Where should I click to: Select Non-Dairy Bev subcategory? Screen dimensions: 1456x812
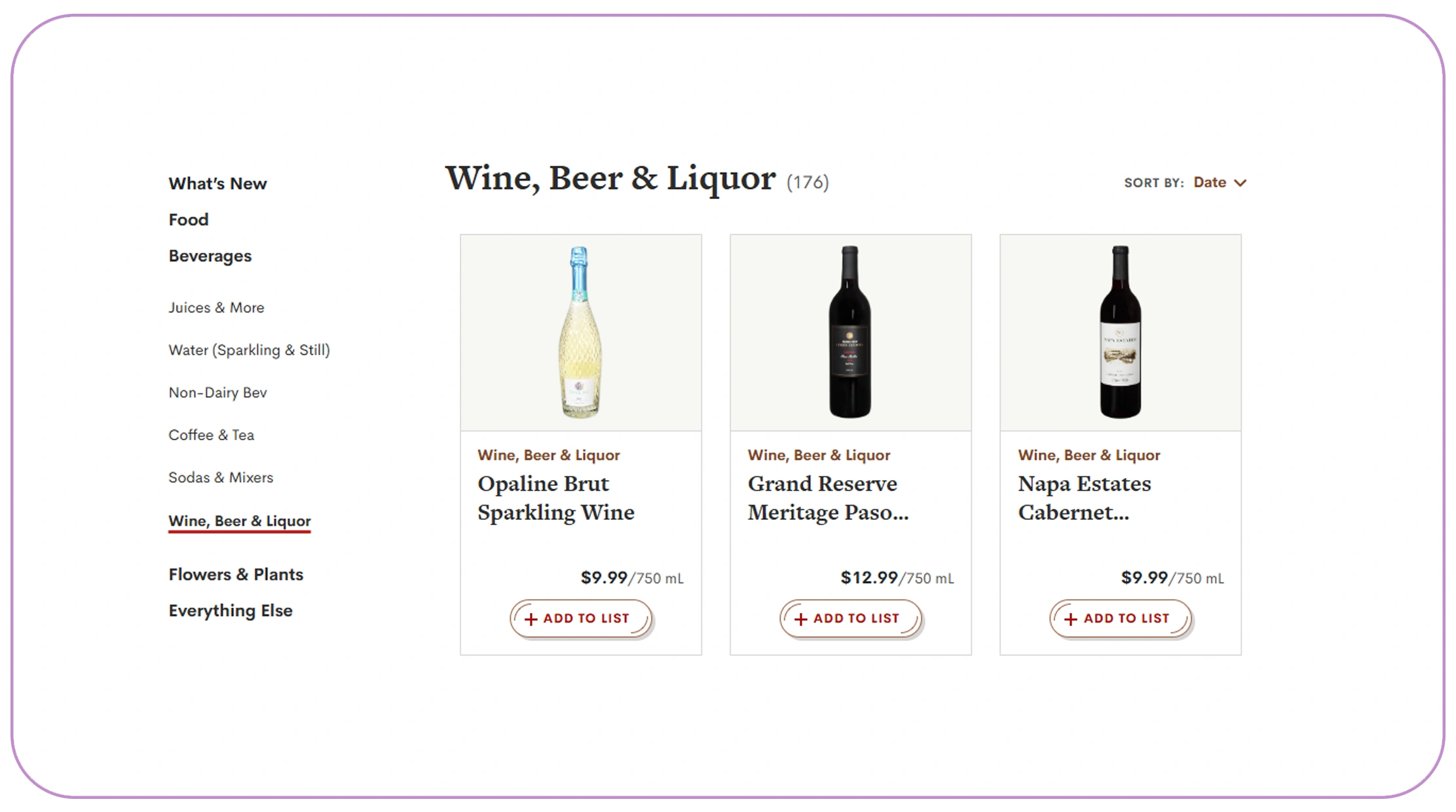(x=217, y=393)
